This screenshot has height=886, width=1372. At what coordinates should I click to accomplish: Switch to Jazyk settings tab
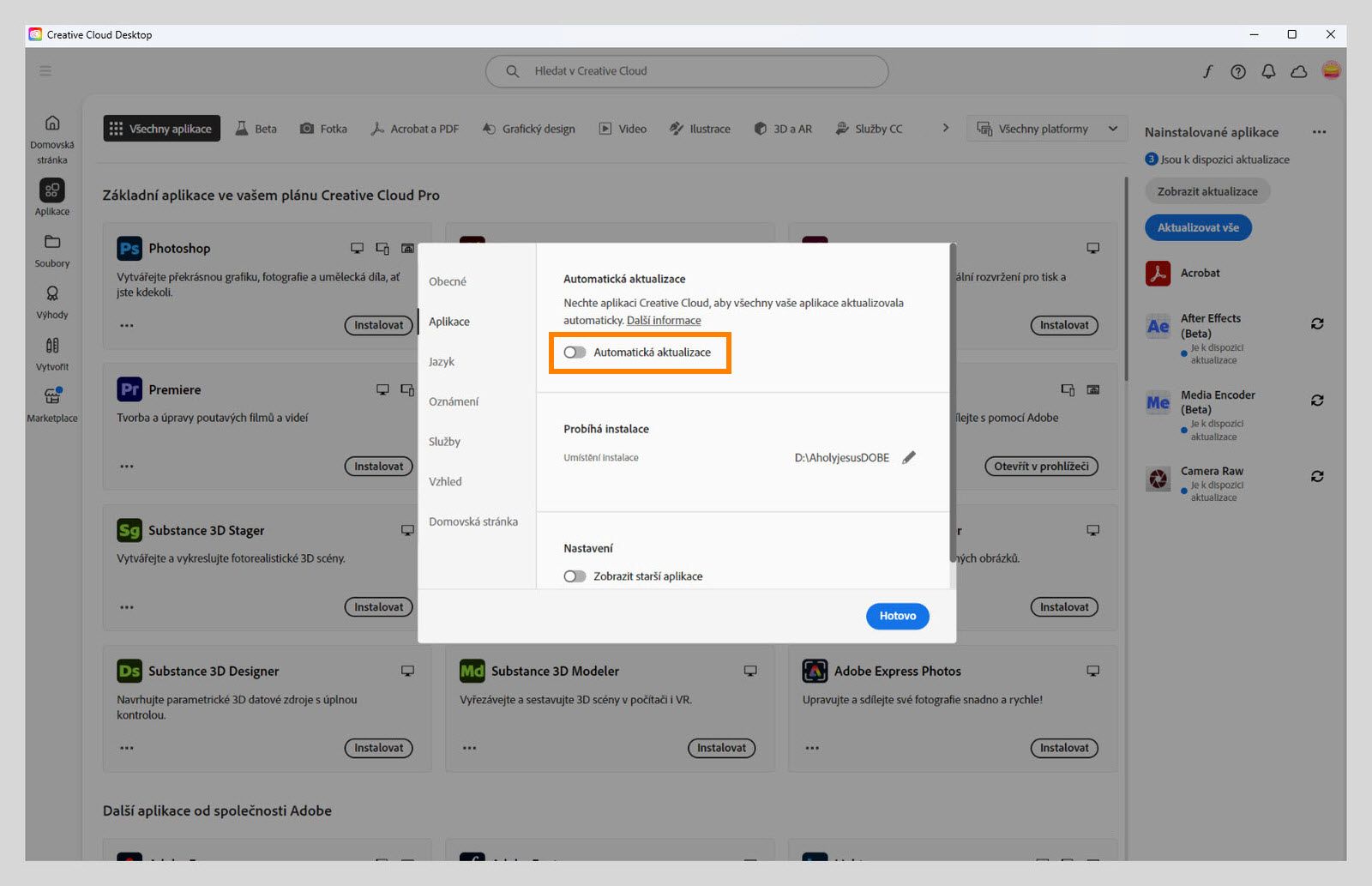(x=442, y=361)
